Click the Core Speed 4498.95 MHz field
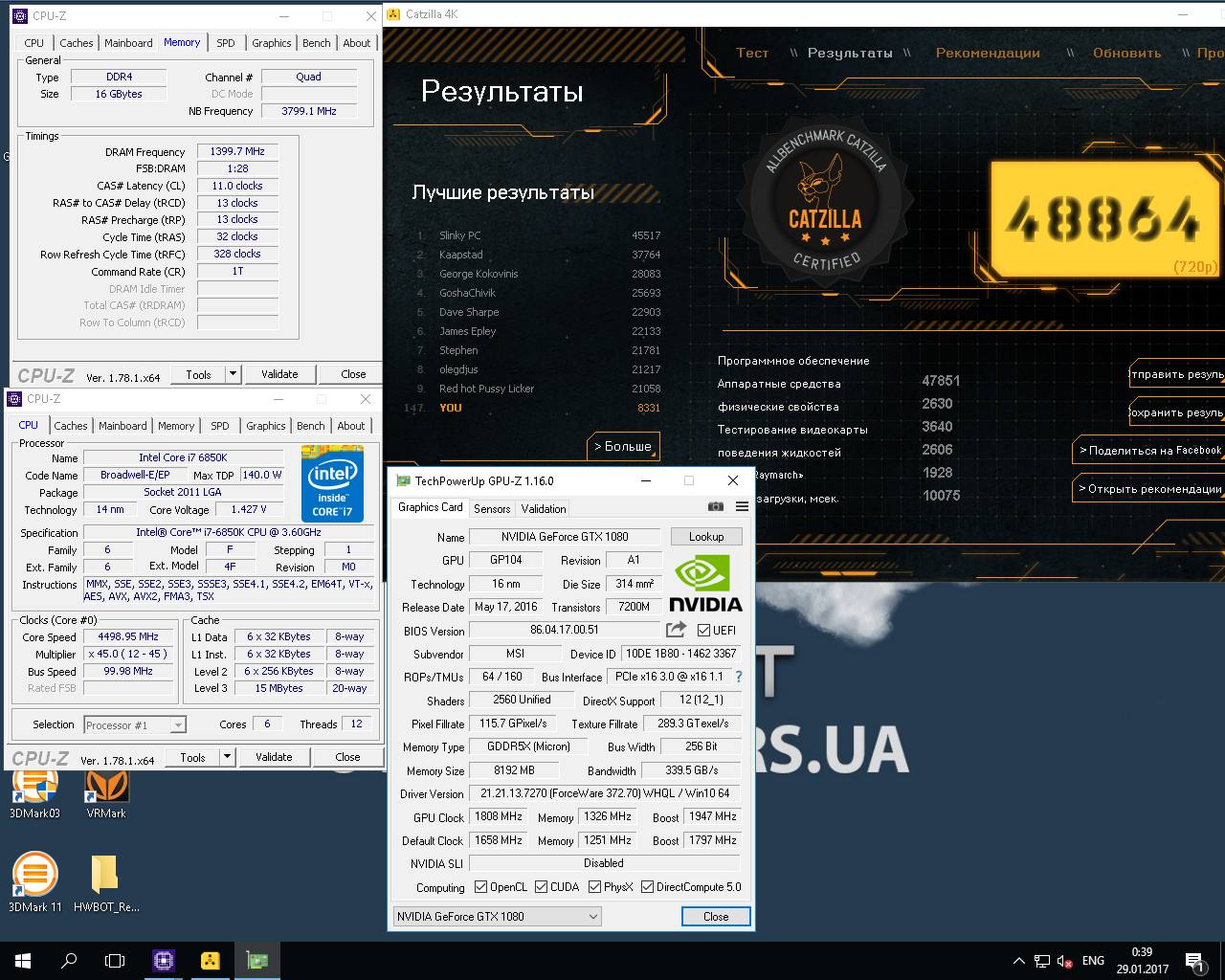Viewport: 1225px width, 980px height. pos(128,636)
